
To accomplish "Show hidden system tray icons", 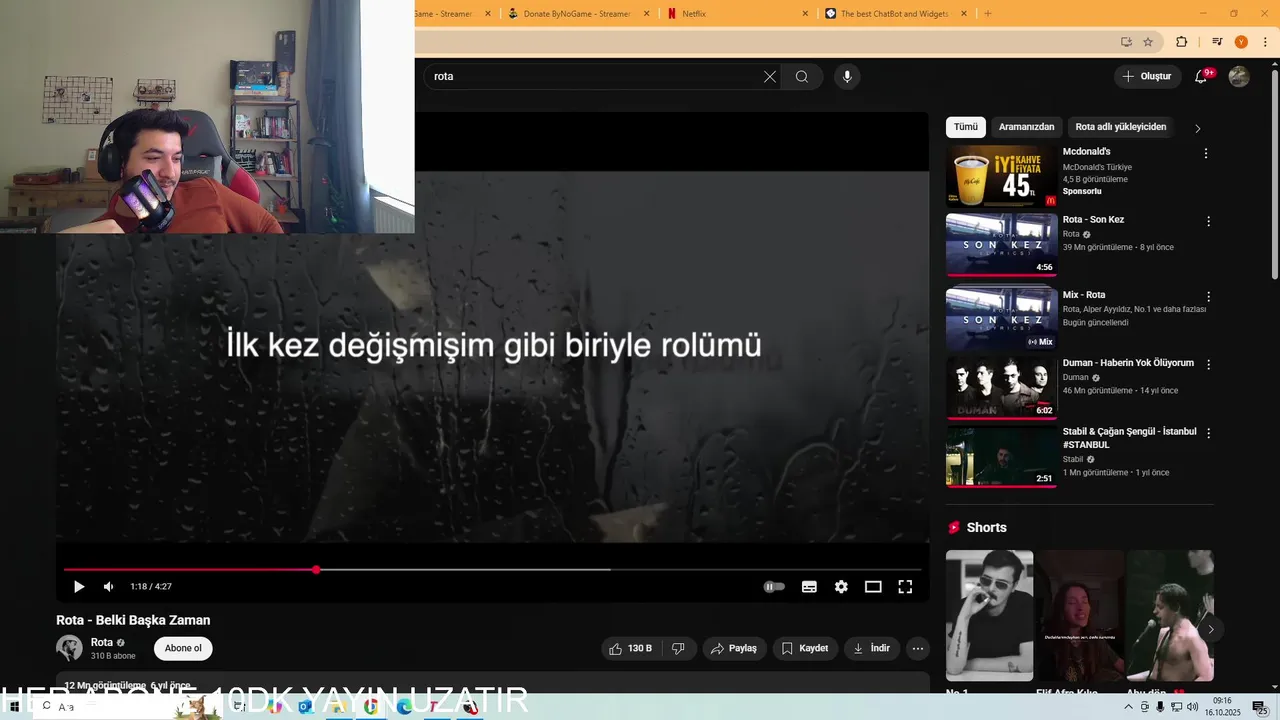I will click(1129, 707).
